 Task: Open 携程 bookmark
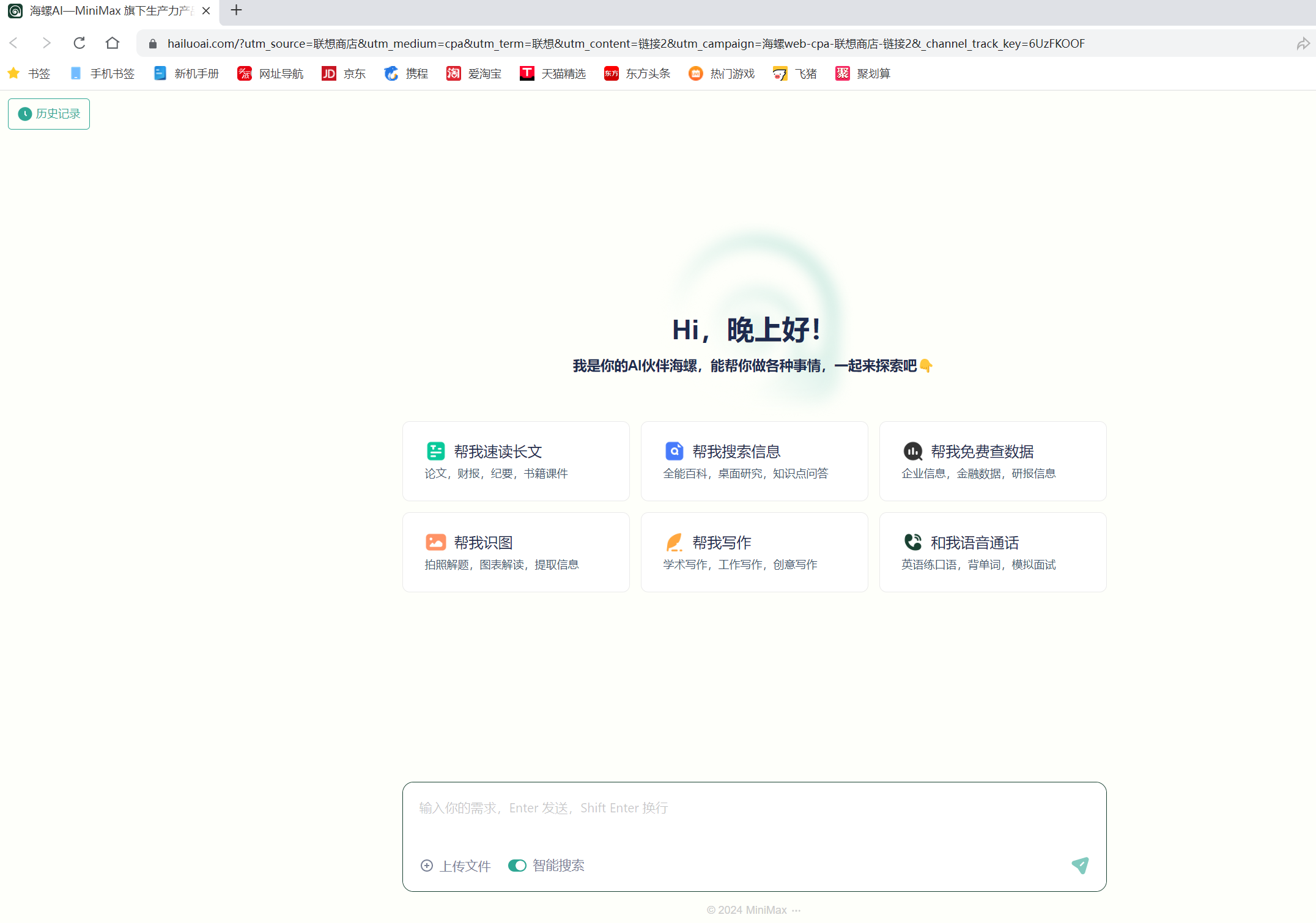click(x=406, y=73)
